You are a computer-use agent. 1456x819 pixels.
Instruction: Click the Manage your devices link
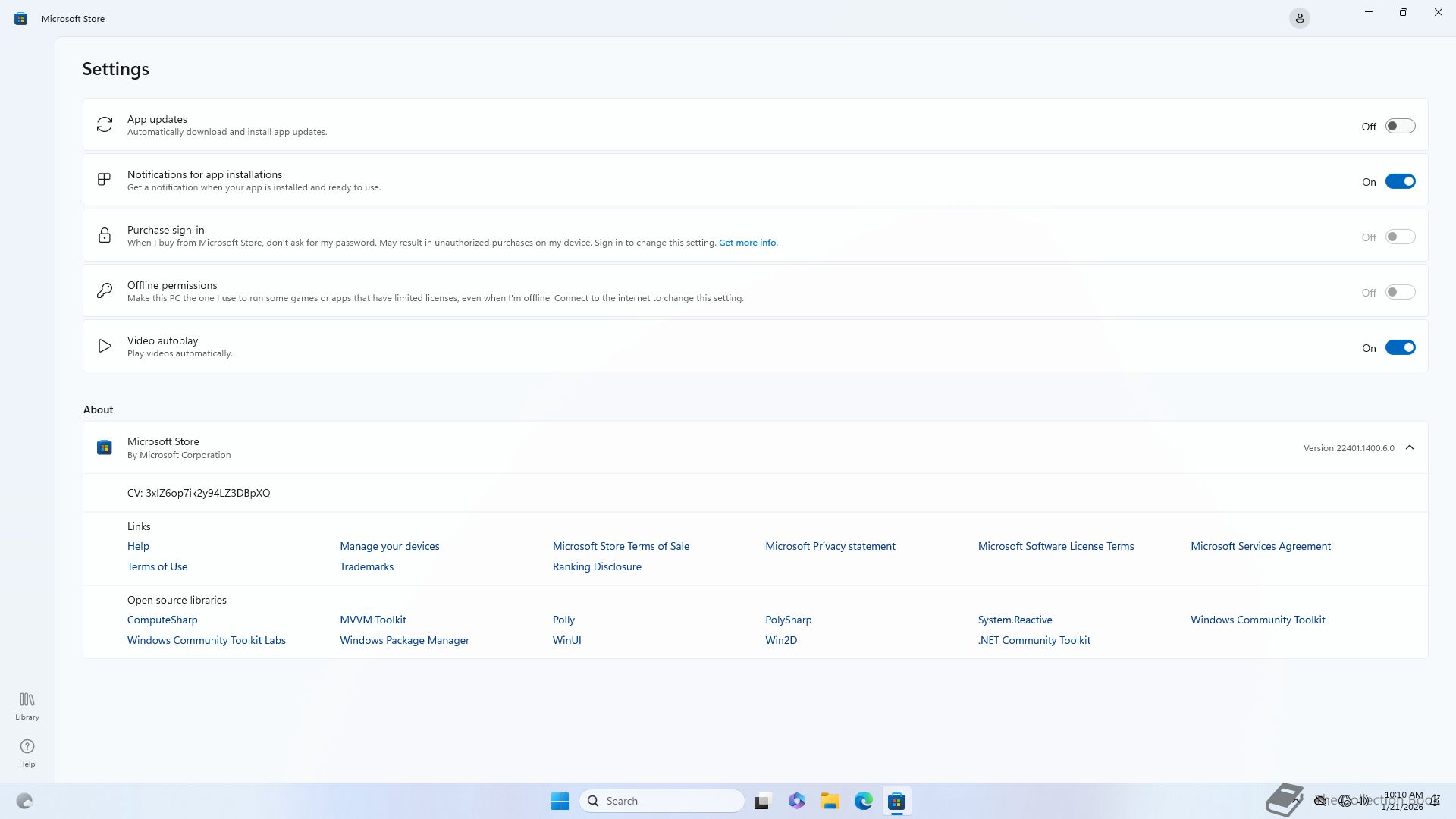coord(389,546)
